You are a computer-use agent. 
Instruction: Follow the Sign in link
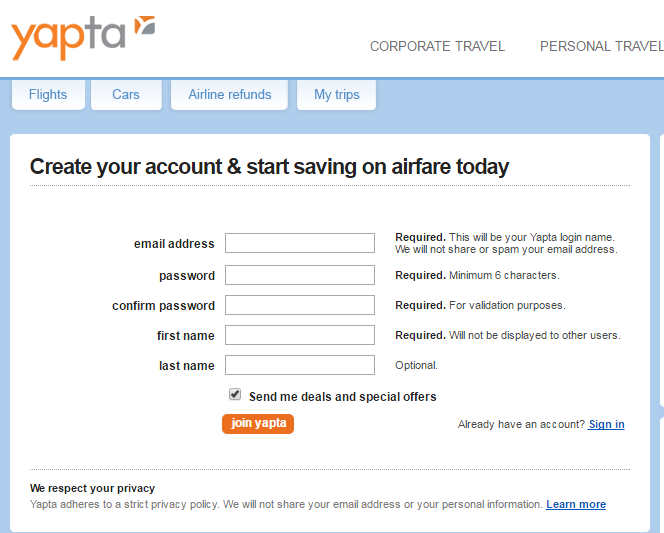(606, 424)
